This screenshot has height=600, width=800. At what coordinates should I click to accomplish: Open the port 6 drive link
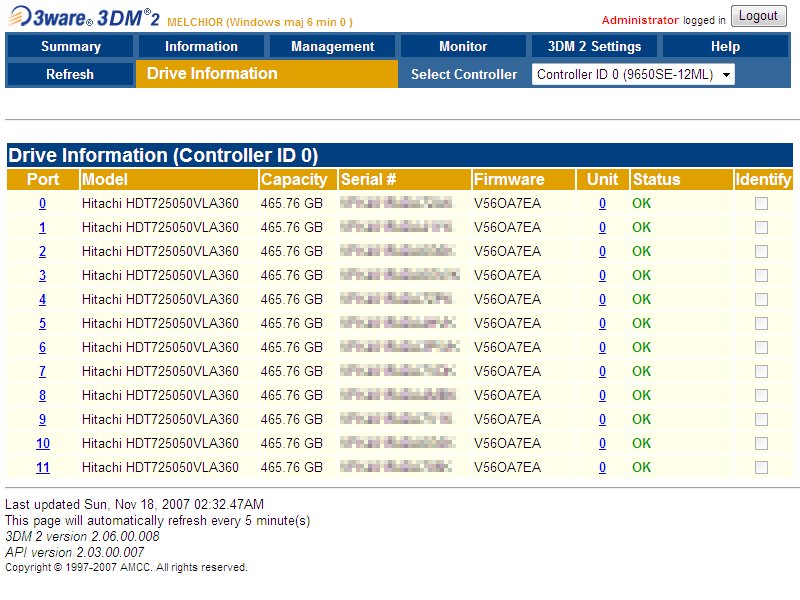(42, 347)
